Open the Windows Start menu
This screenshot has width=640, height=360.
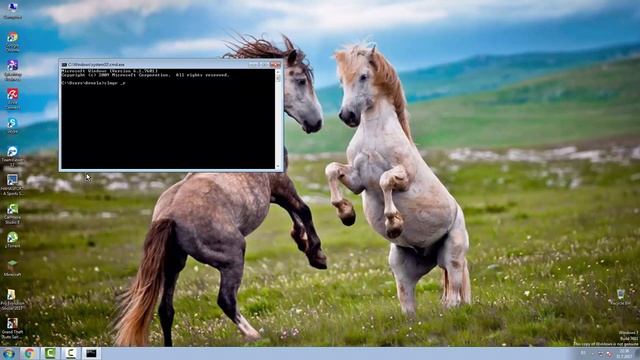pyautogui.click(x=9, y=353)
